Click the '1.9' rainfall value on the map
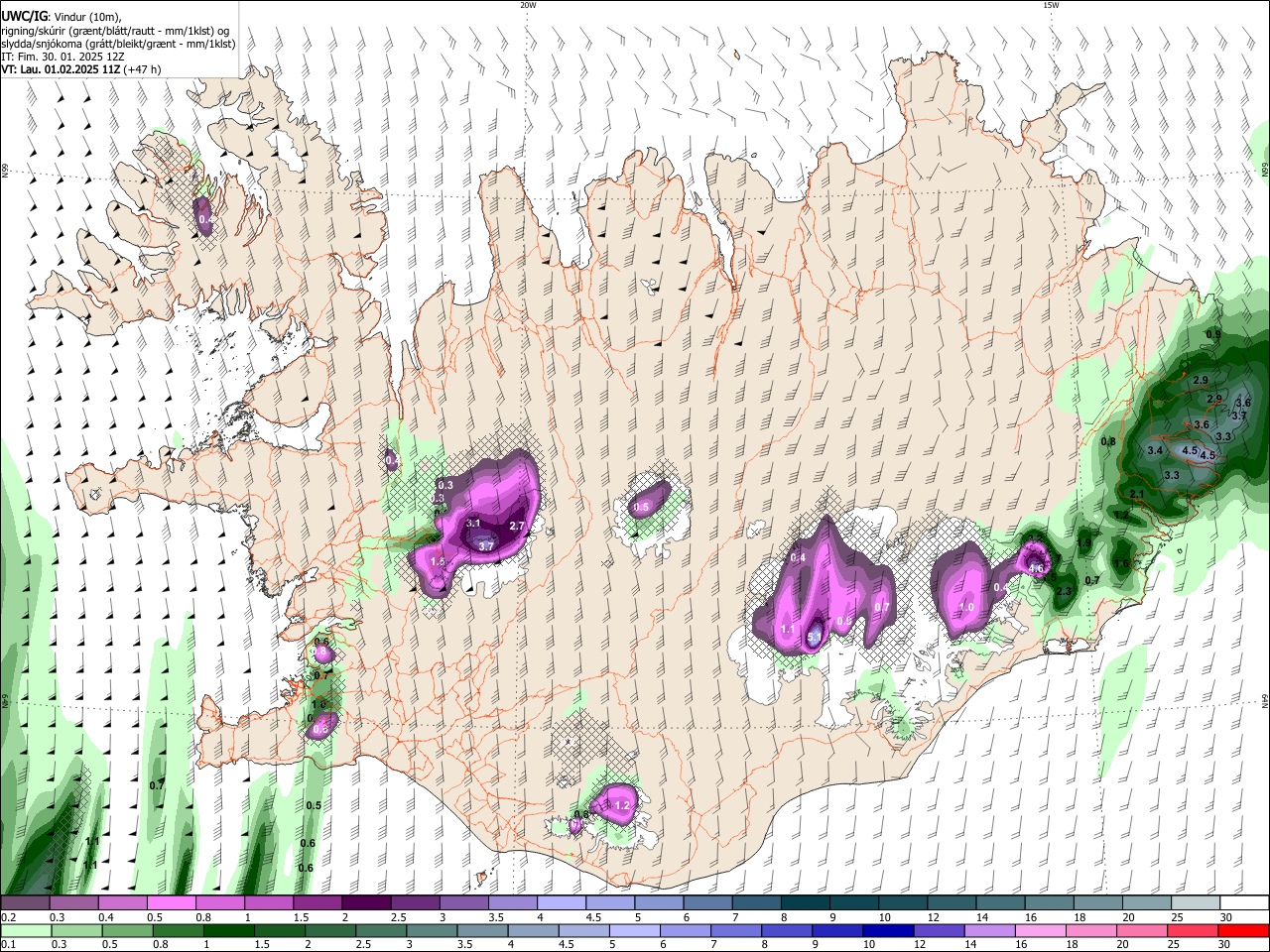This screenshot has width=1270, height=952. coord(1084,543)
